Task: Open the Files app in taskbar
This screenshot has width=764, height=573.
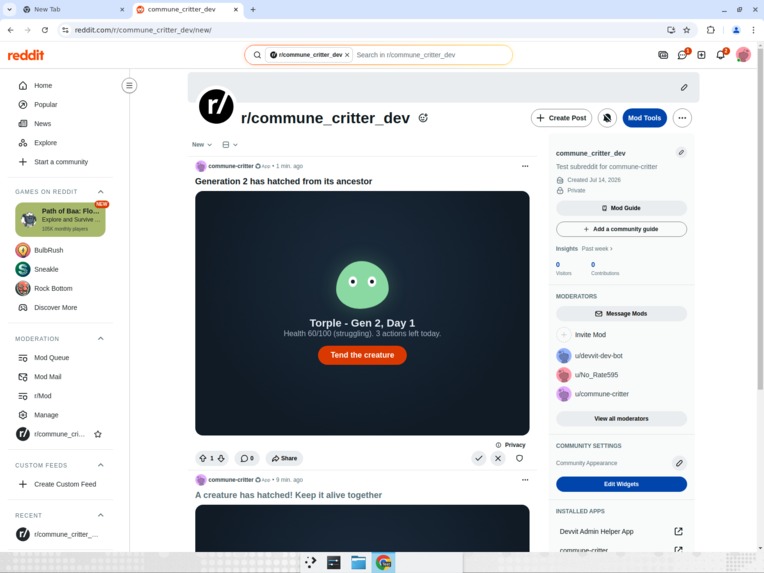Action: coord(358,562)
